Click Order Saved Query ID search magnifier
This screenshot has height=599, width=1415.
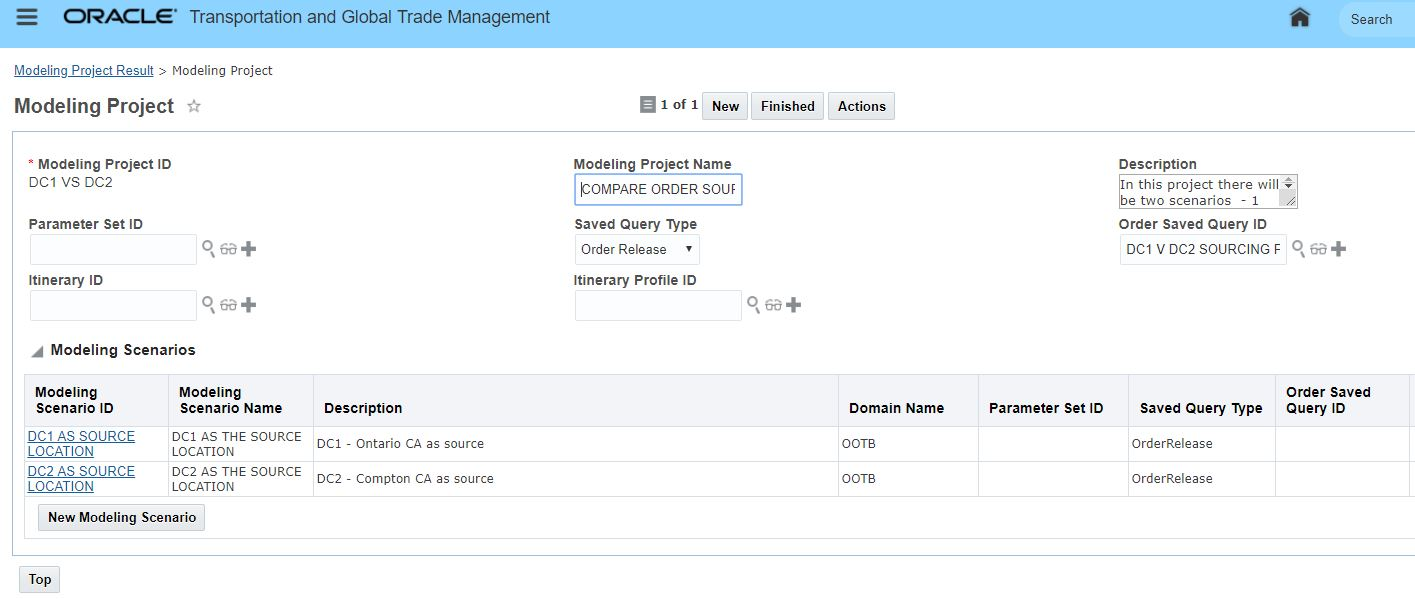(x=1298, y=249)
